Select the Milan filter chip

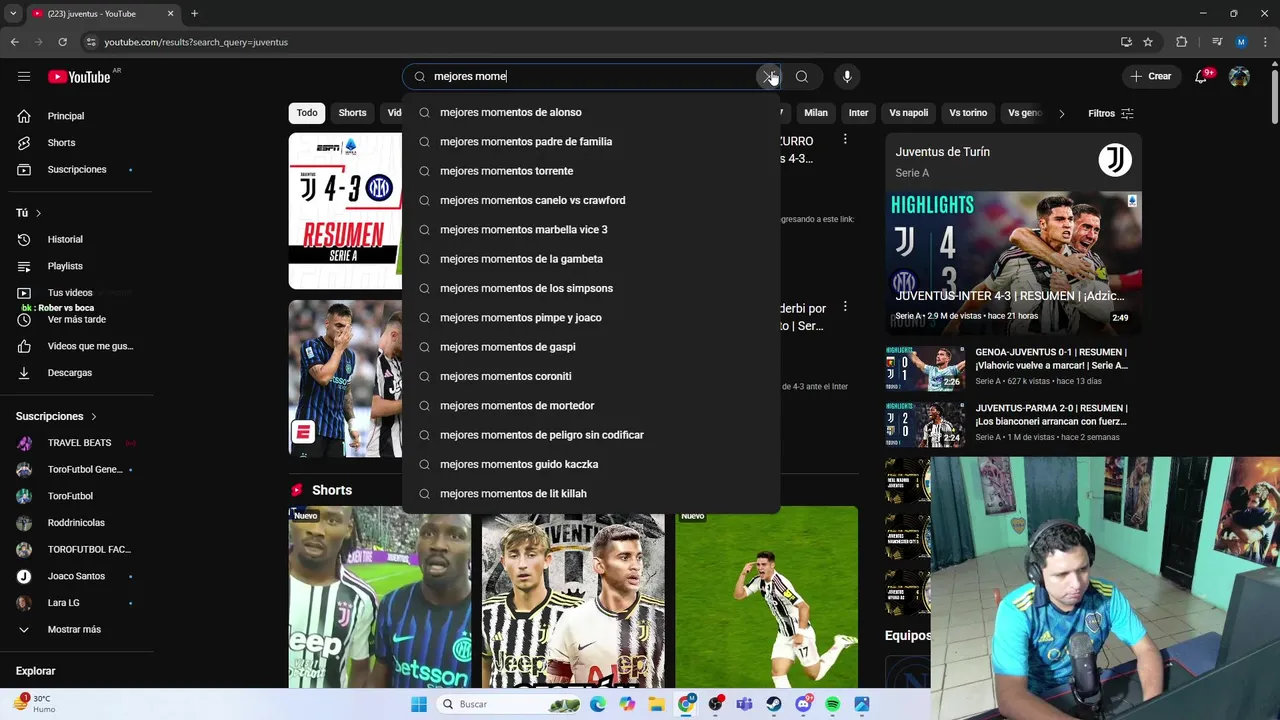pyautogui.click(x=816, y=113)
